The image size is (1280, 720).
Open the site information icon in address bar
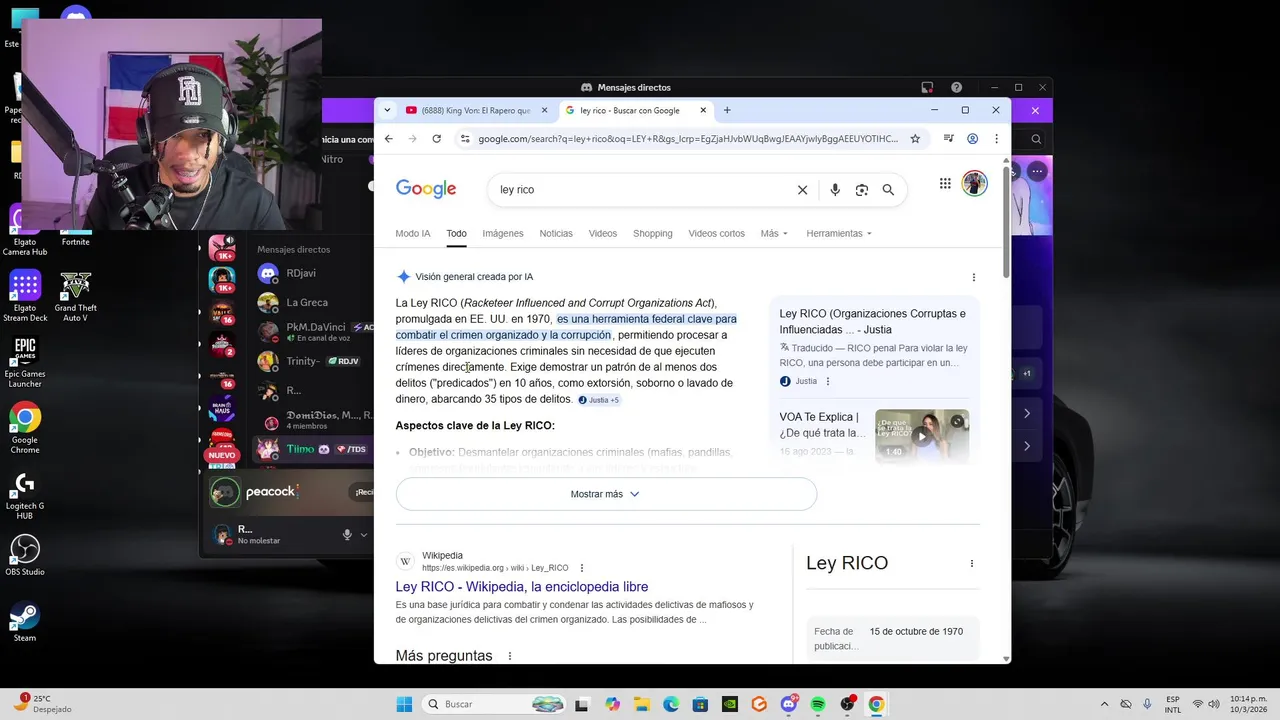tap(464, 139)
